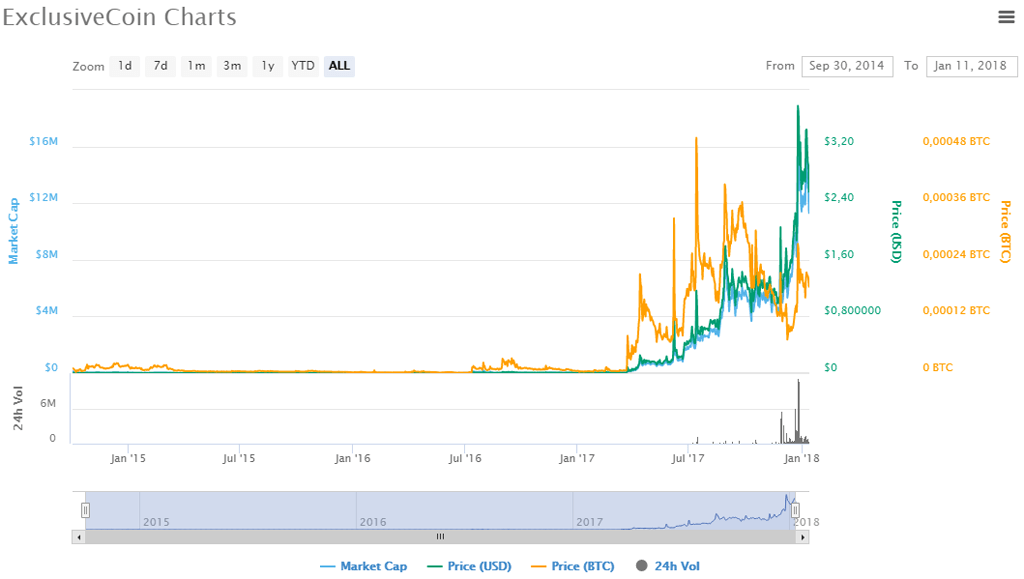
Task: Open the chart hamburger menu
Action: coord(1006,17)
